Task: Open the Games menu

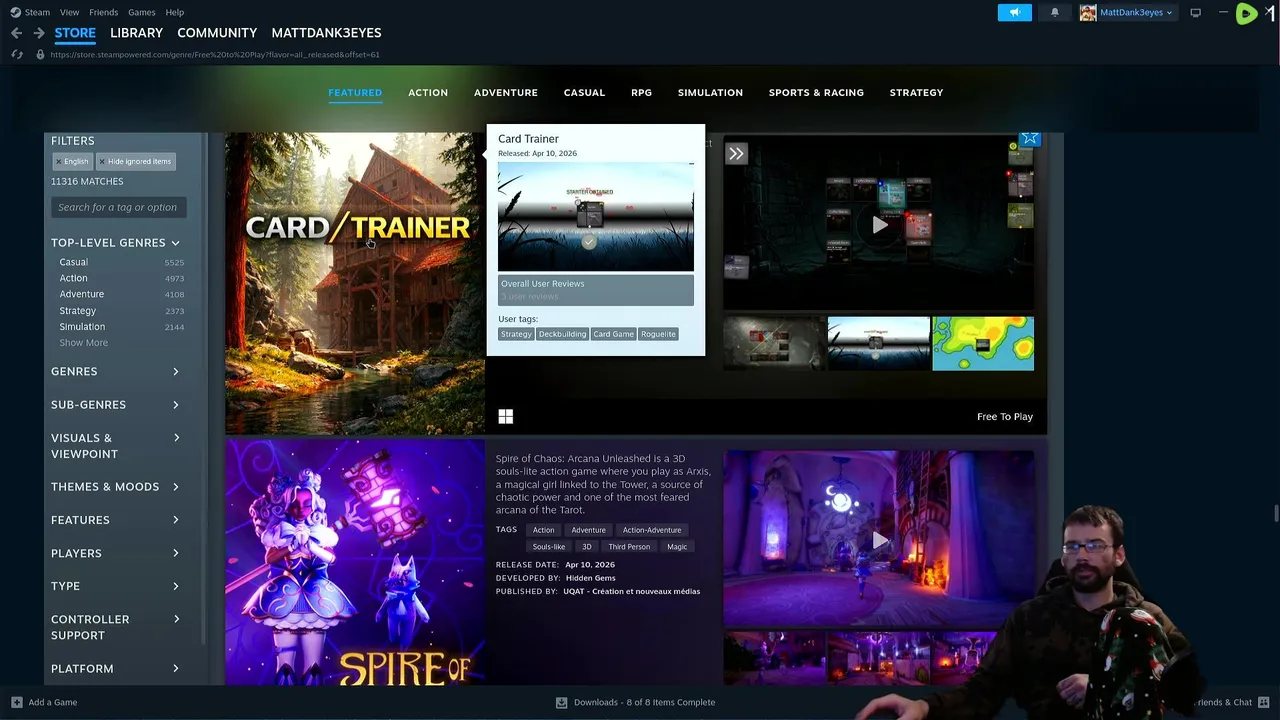Action: (142, 12)
